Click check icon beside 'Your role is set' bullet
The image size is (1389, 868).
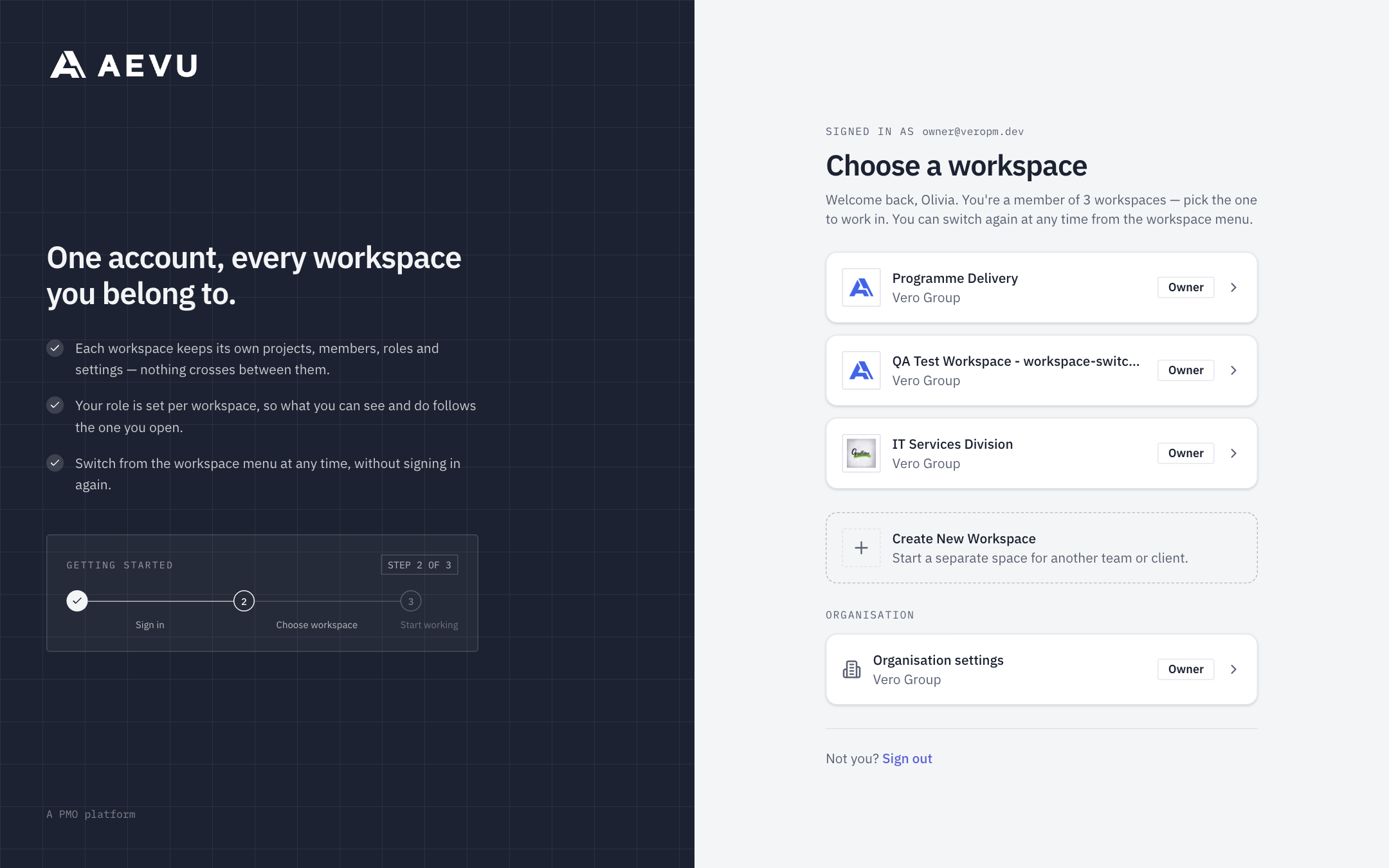pyautogui.click(x=55, y=405)
